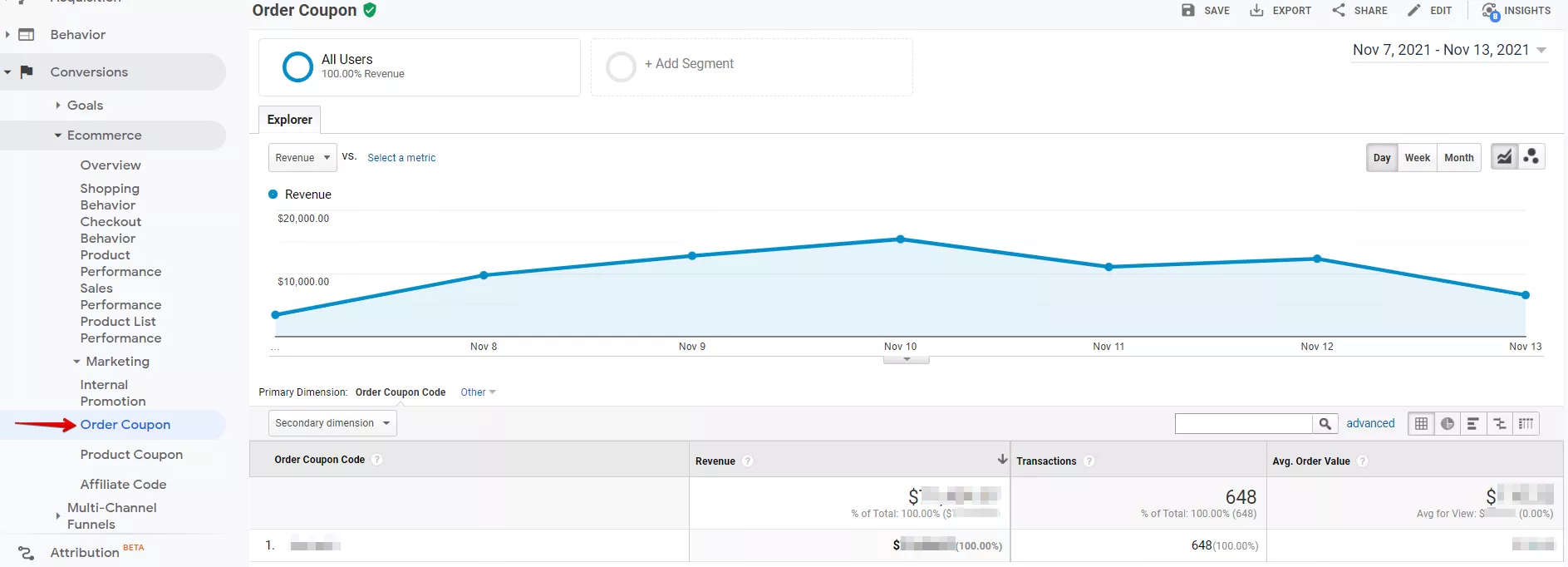The image size is (1568, 567).
Task: Open Shopping Behavior report
Action: (x=110, y=197)
